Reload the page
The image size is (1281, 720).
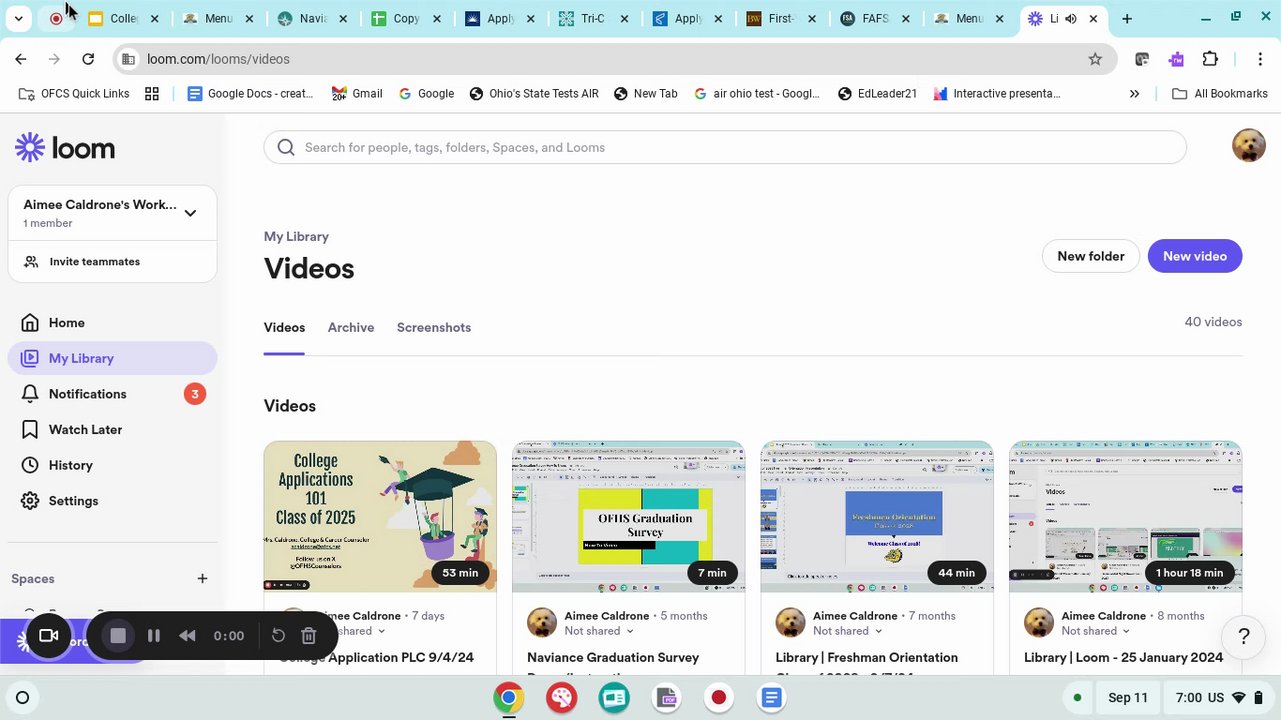[88, 59]
